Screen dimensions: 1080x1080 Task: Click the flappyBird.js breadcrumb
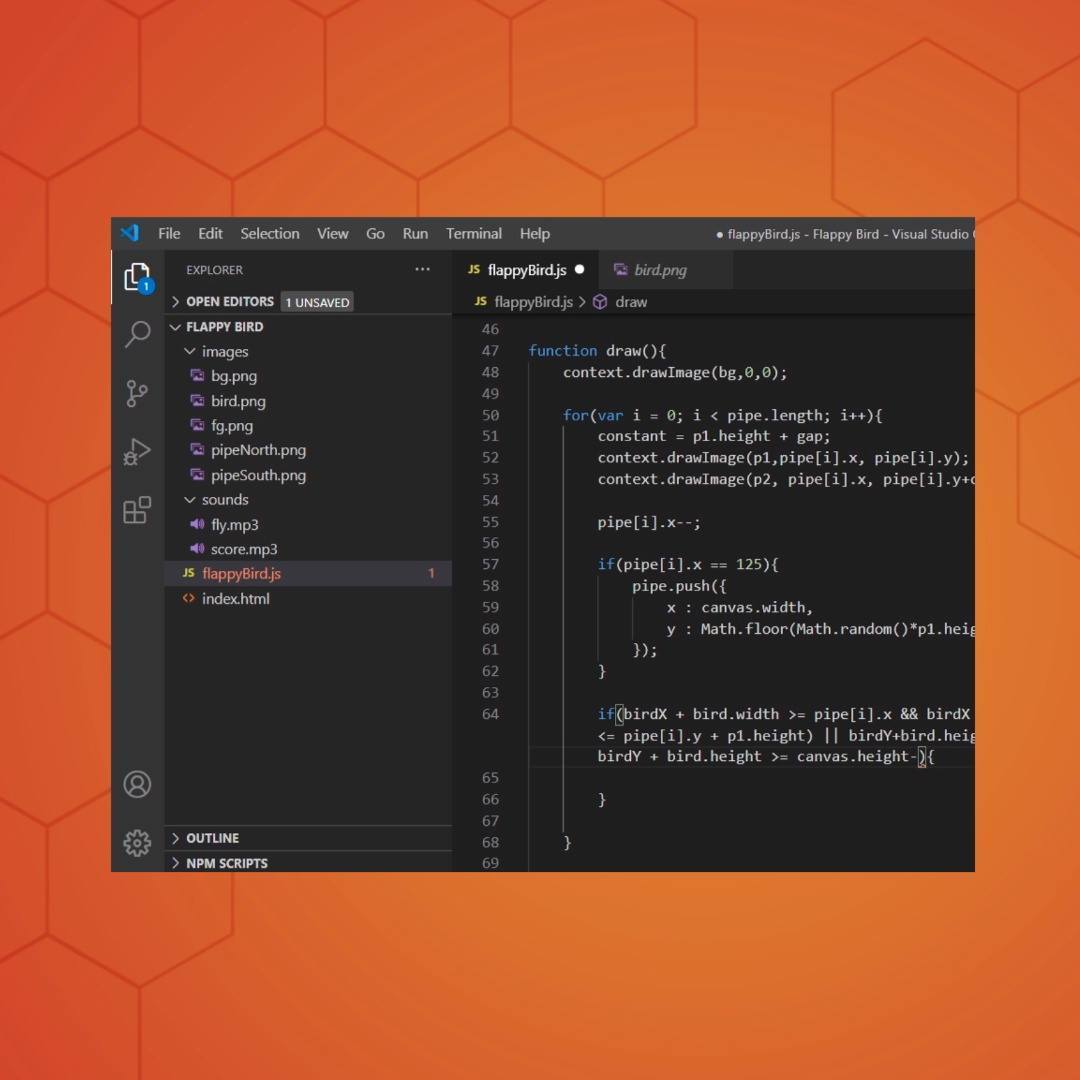point(533,302)
